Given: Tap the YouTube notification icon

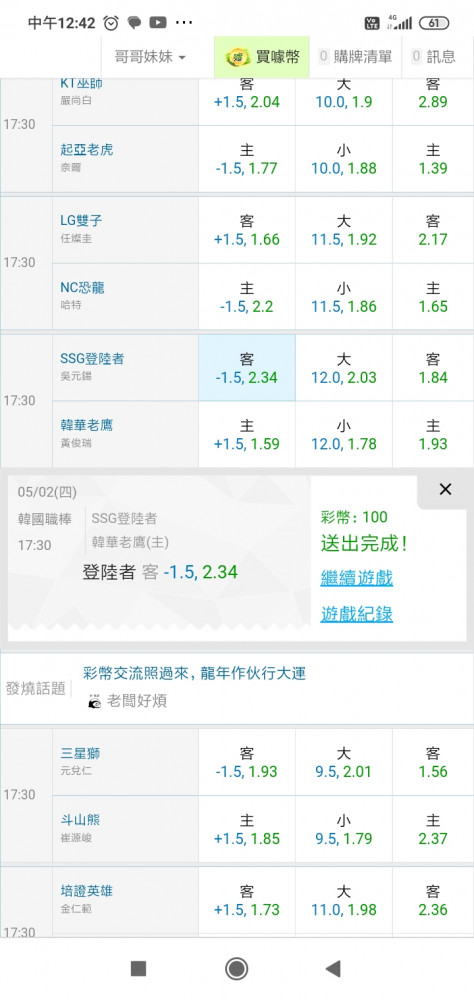Looking at the screenshot, I should click(x=158, y=23).
